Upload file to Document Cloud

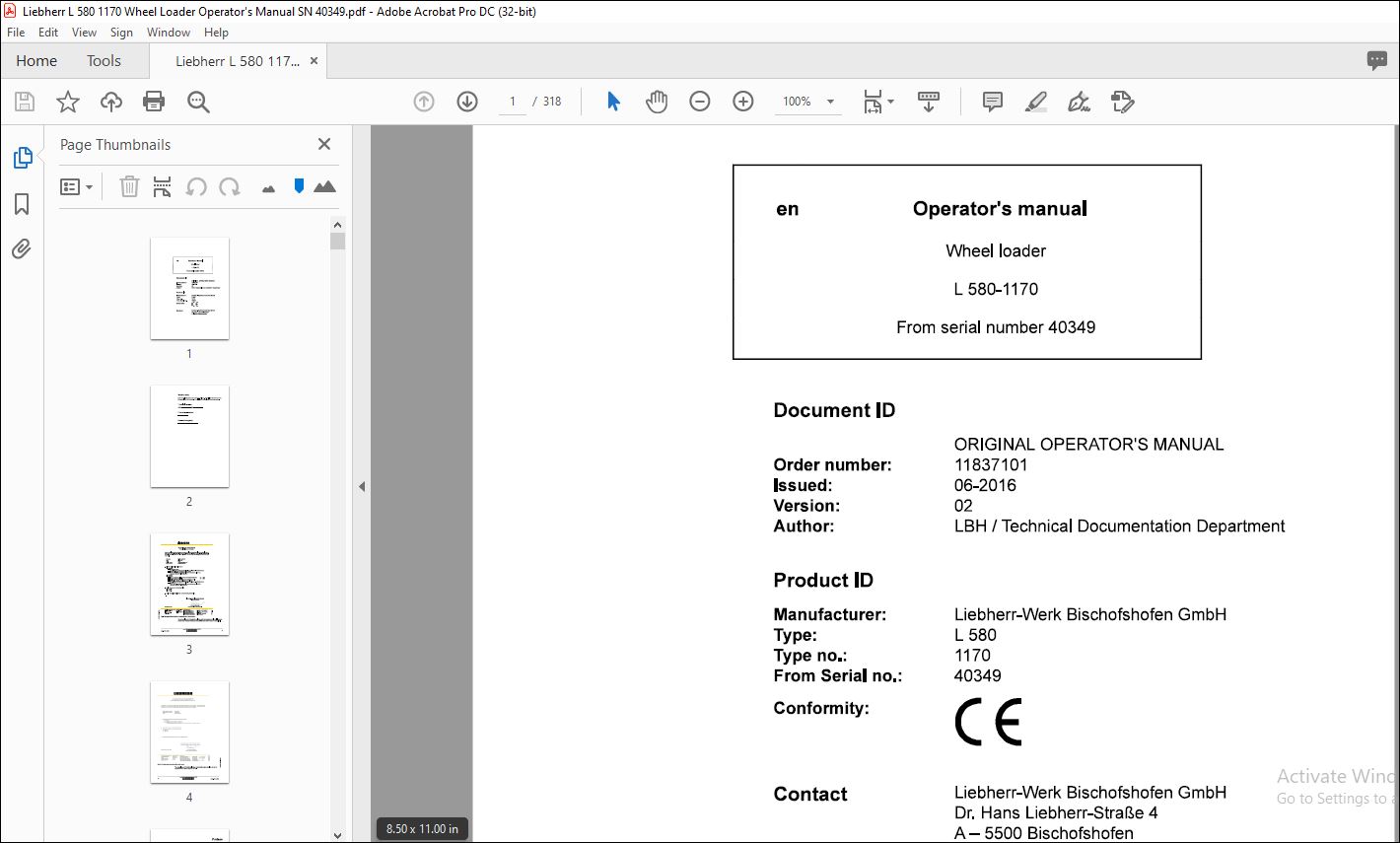pyautogui.click(x=111, y=102)
